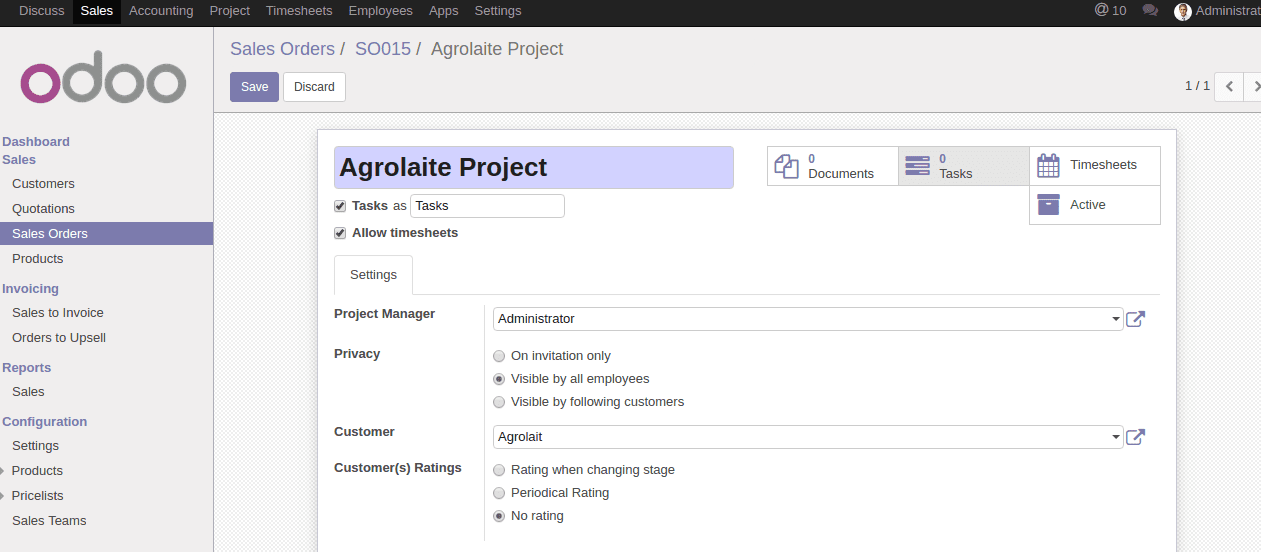Open the Project Manager dropdown arrow
The width and height of the screenshot is (1261, 552).
(x=1115, y=319)
